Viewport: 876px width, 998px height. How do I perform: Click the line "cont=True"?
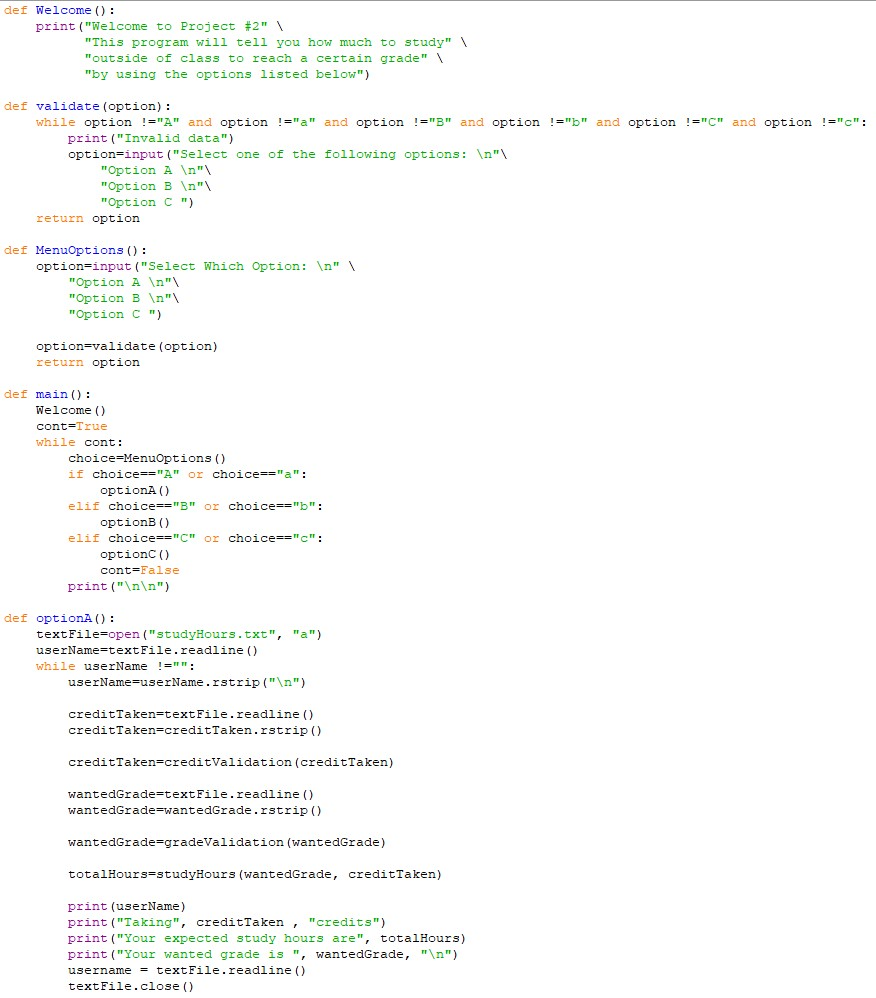click(x=71, y=426)
